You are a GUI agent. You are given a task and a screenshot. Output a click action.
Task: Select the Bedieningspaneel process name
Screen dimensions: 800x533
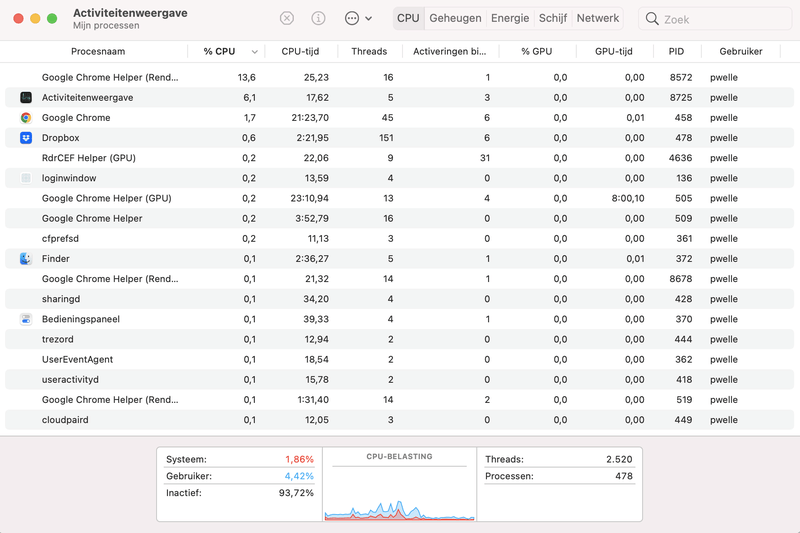81,319
